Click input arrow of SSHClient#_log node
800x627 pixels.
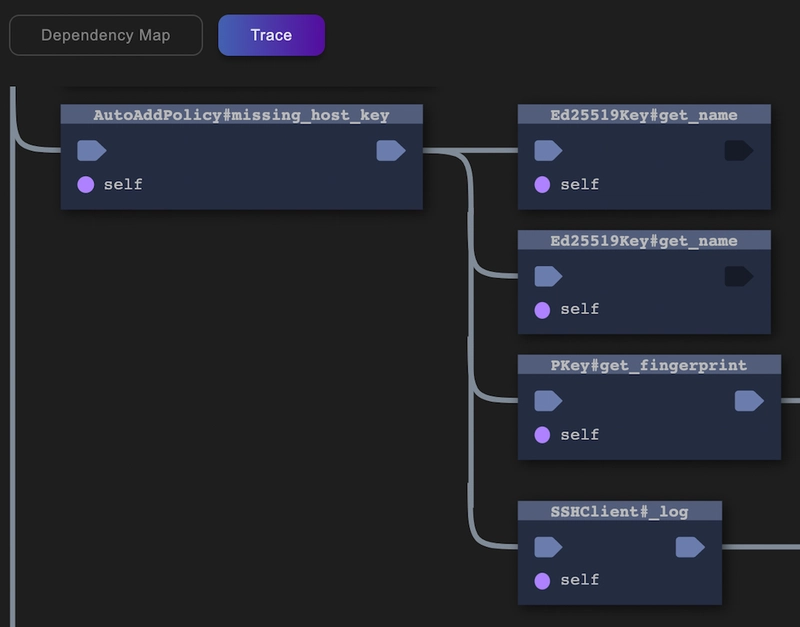click(548, 547)
